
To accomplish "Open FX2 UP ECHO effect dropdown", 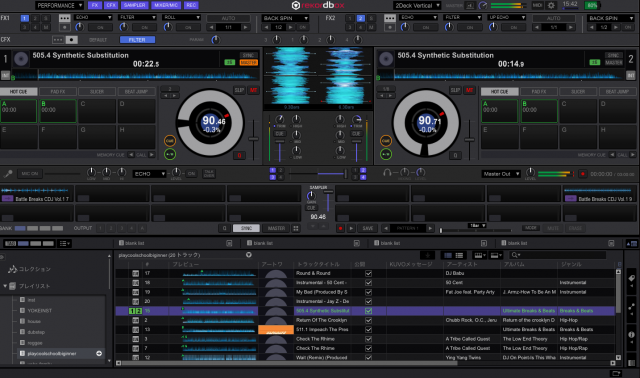I will 507,18.
